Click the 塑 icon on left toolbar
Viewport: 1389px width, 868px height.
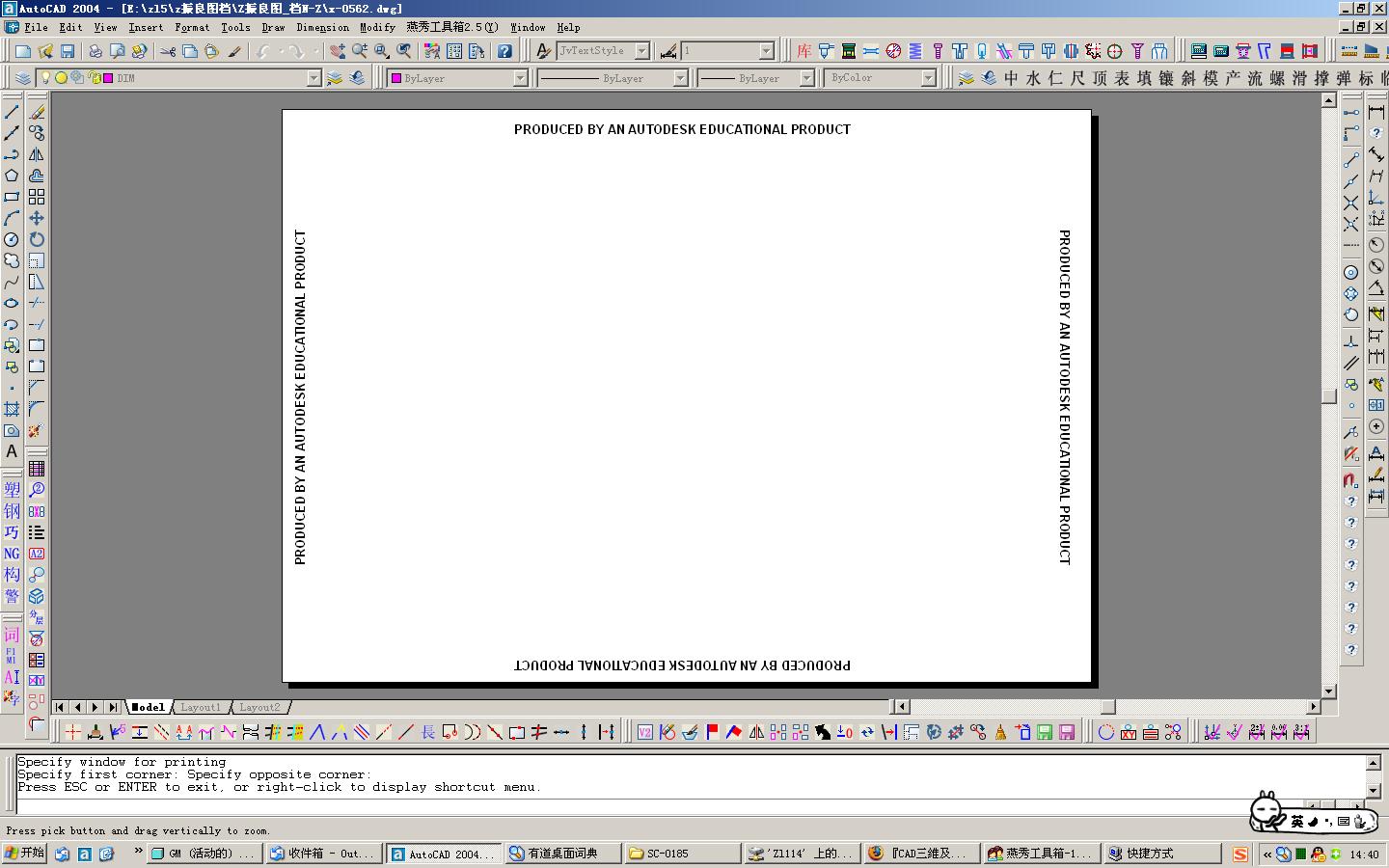click(12, 490)
